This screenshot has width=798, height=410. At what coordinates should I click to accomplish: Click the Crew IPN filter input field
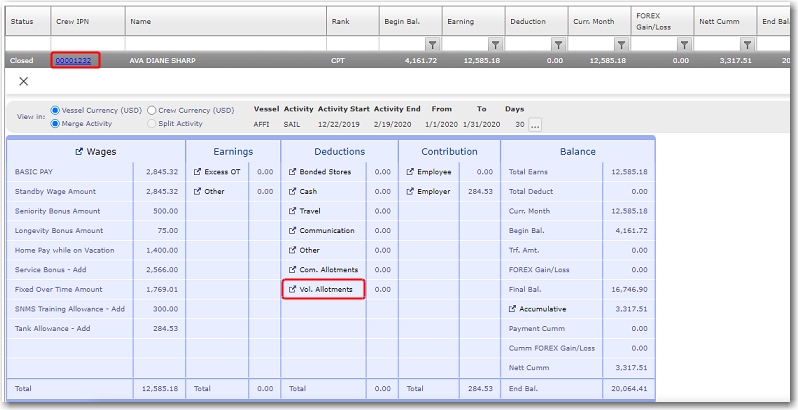coord(88,44)
